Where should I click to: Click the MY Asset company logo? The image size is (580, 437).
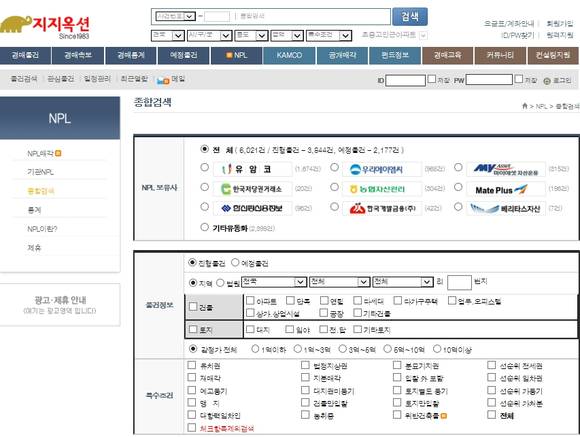pyautogui.click(x=506, y=169)
